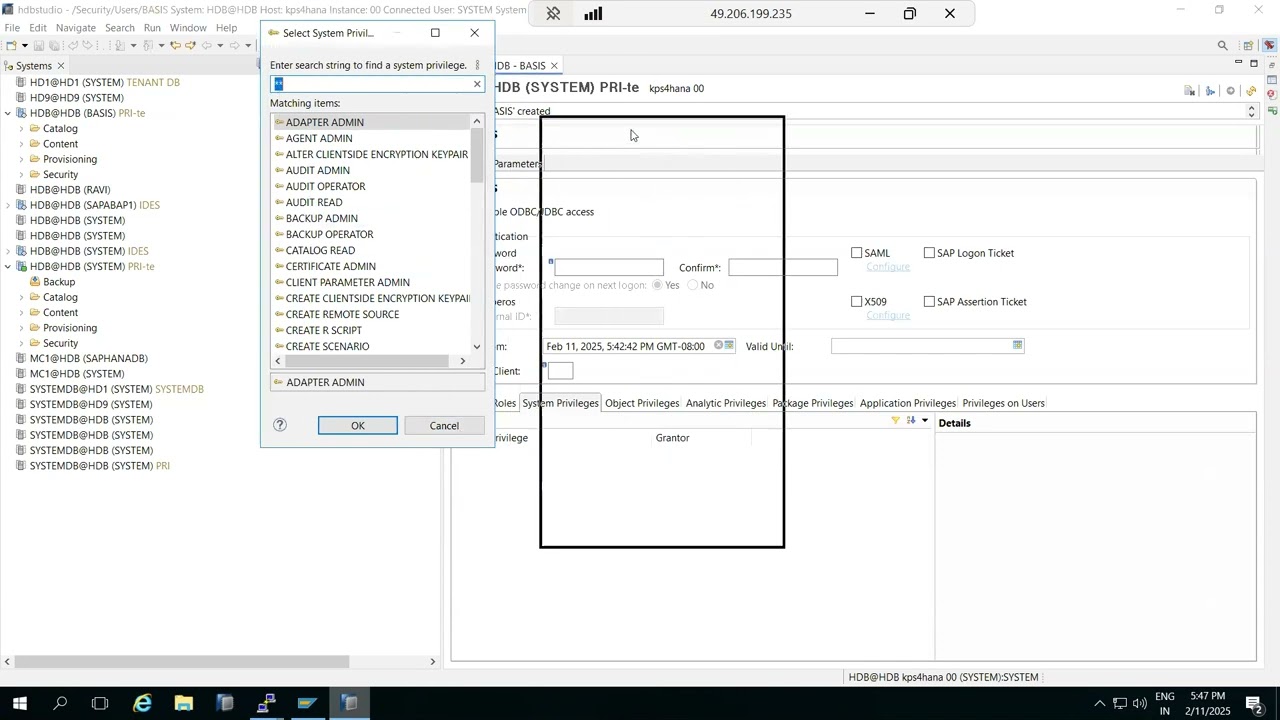The image size is (1280, 720).
Task: Select the No radio button
Action: tap(693, 285)
